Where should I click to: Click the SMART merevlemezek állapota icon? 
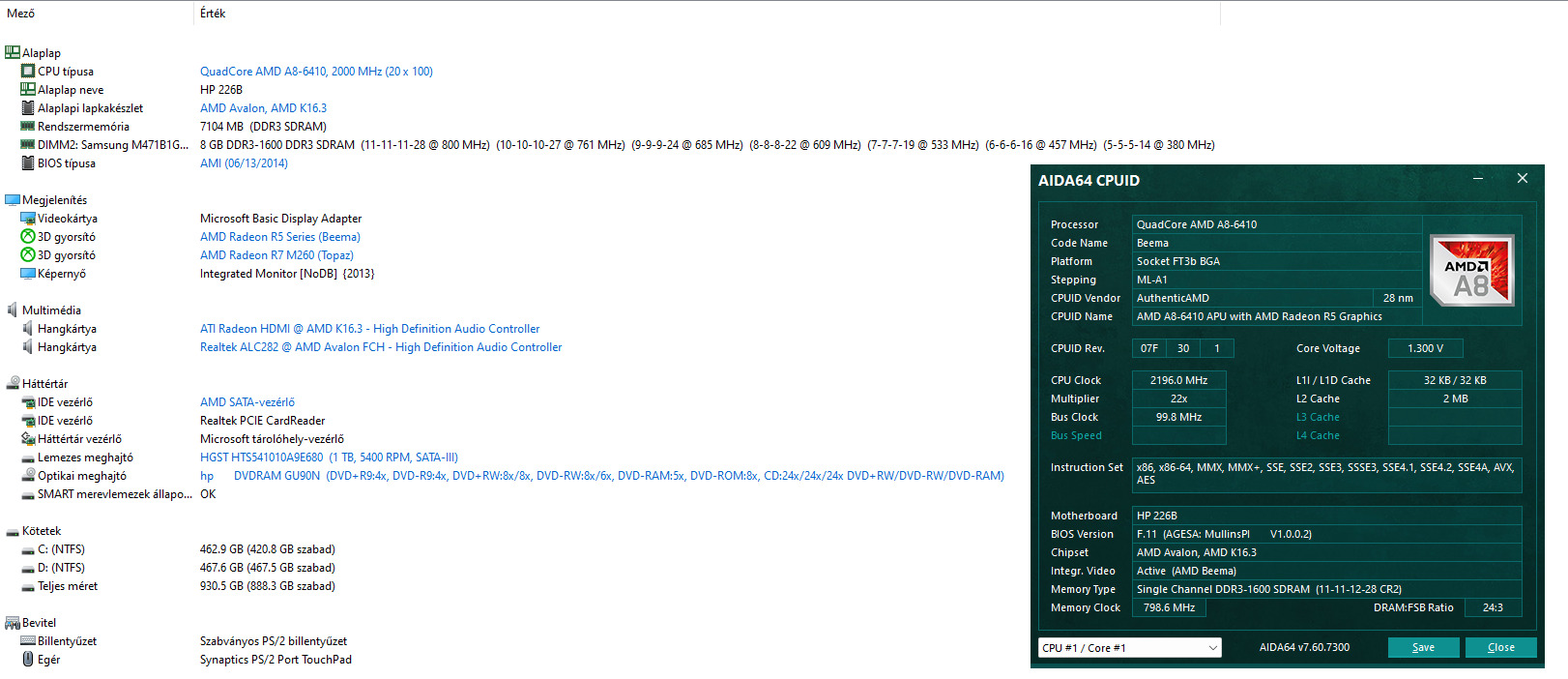click(x=28, y=494)
